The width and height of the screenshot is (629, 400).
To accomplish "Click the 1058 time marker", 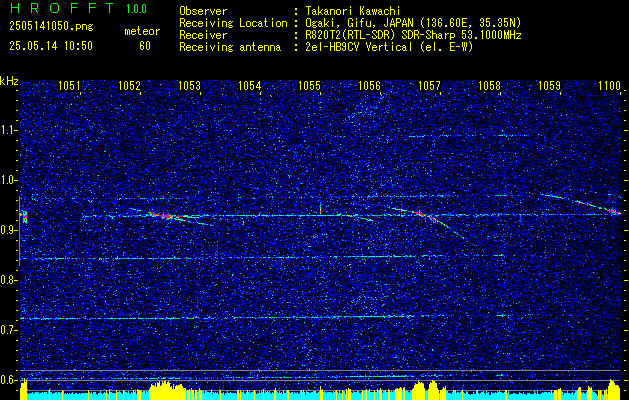I will pos(489,85).
